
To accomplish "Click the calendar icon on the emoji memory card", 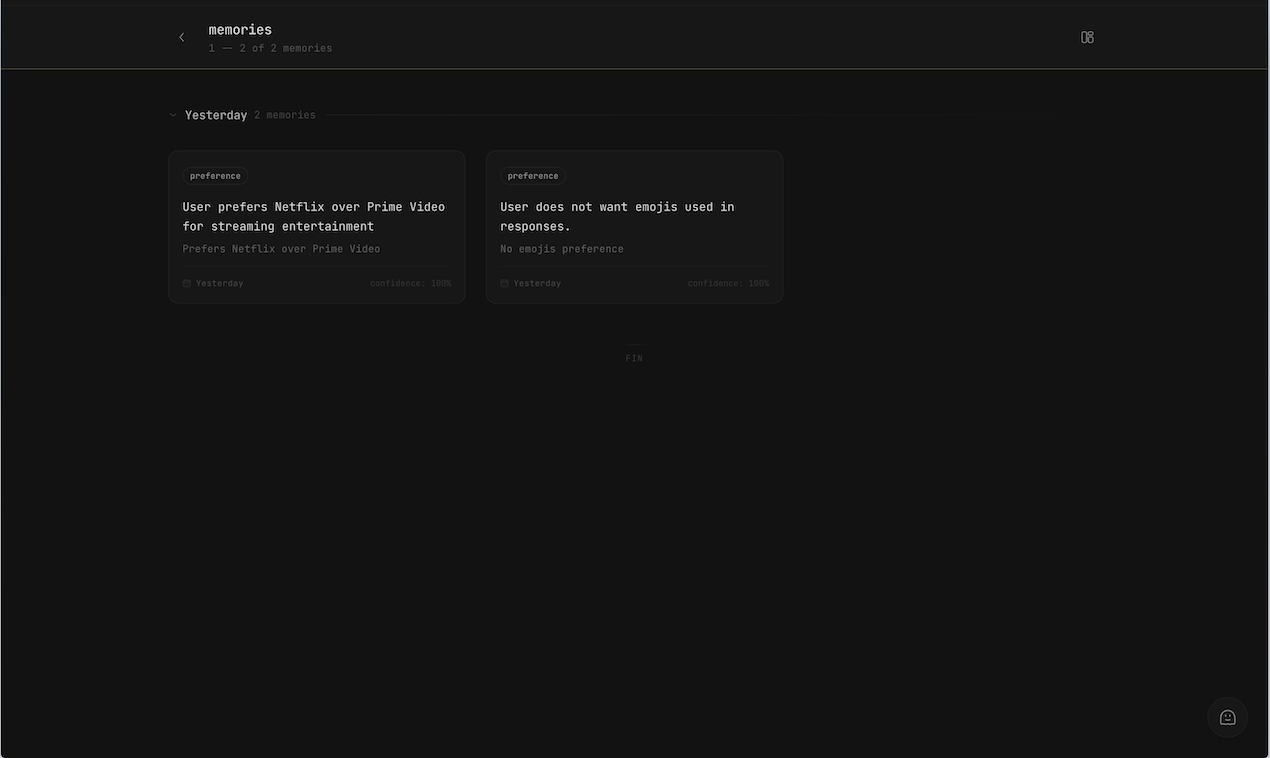I will 504,283.
